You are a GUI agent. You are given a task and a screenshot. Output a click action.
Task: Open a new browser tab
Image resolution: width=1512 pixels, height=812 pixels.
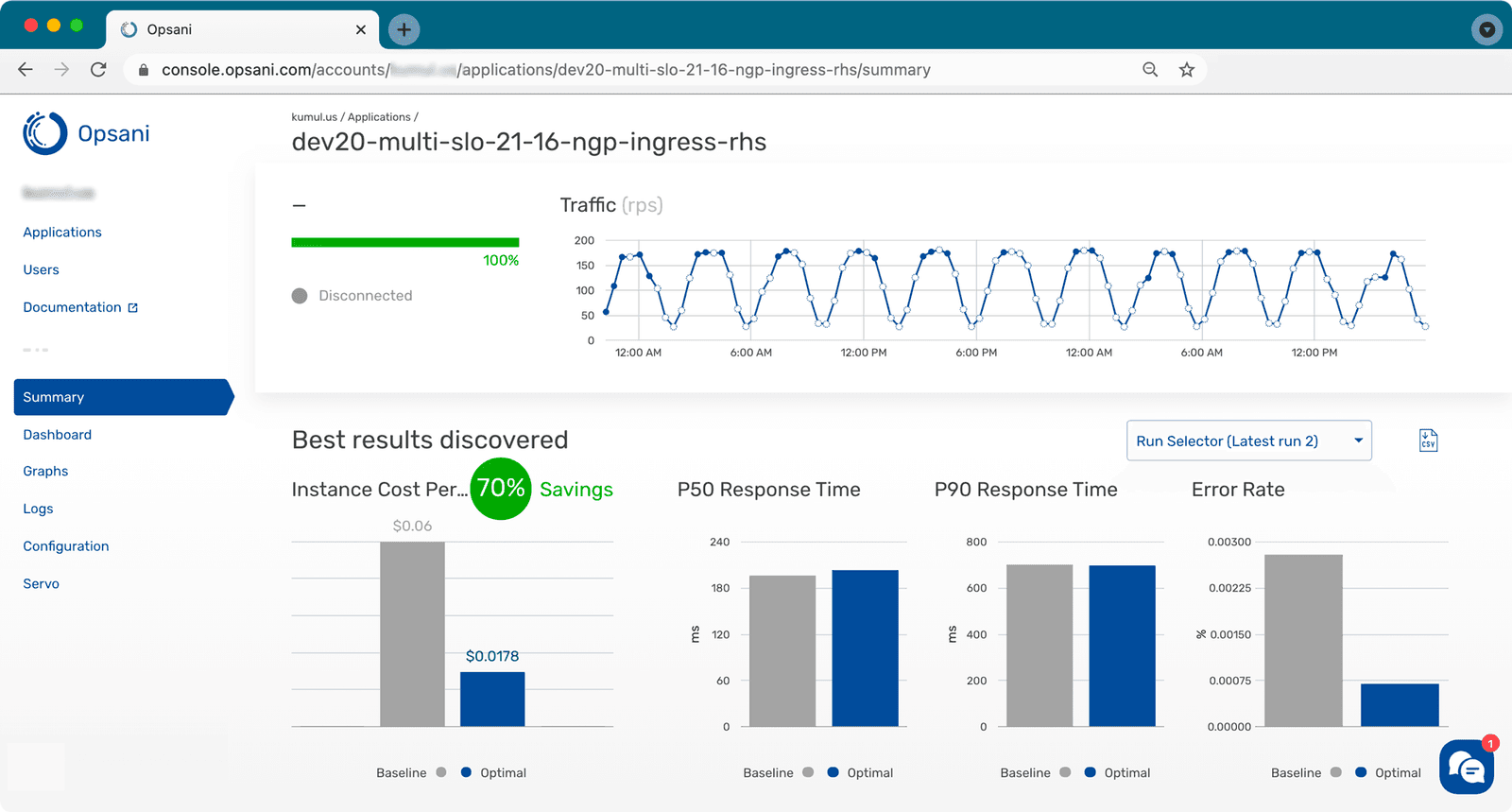404,29
